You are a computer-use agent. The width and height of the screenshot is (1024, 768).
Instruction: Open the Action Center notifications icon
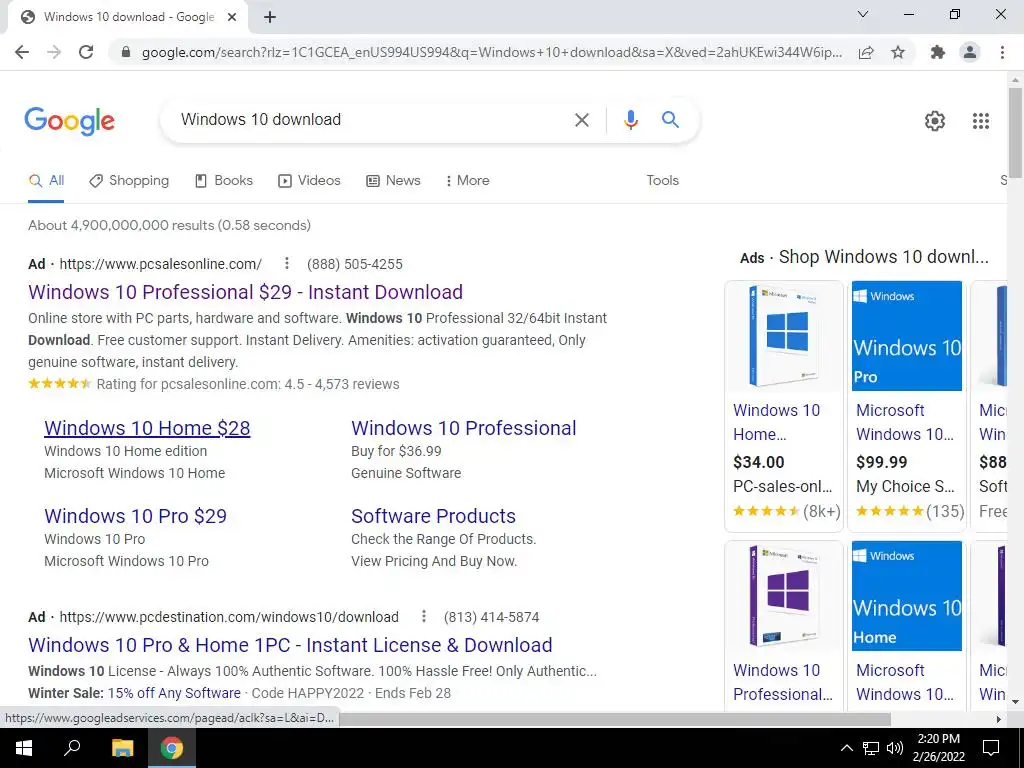[x=991, y=748]
